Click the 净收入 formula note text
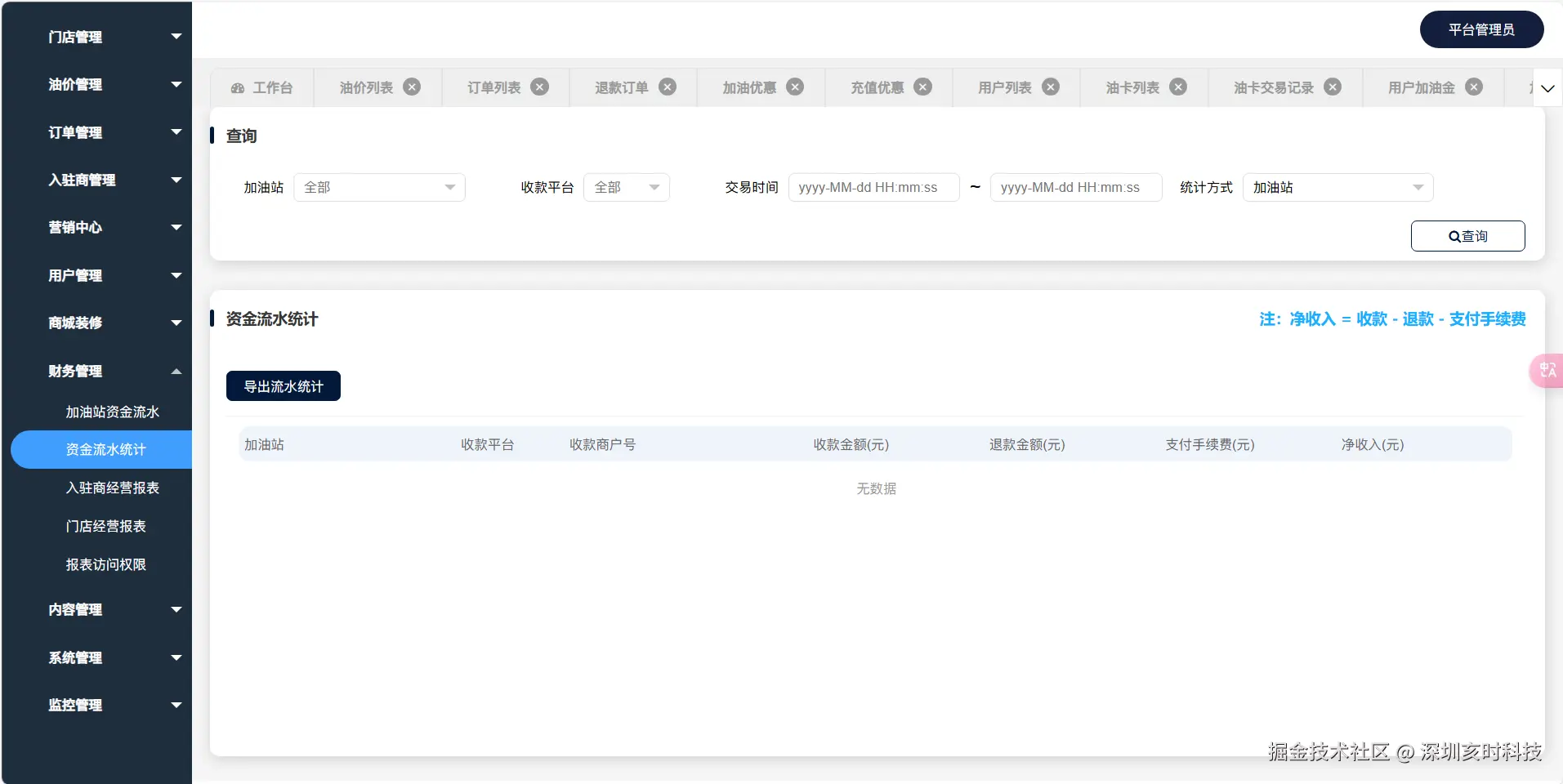 (1392, 318)
